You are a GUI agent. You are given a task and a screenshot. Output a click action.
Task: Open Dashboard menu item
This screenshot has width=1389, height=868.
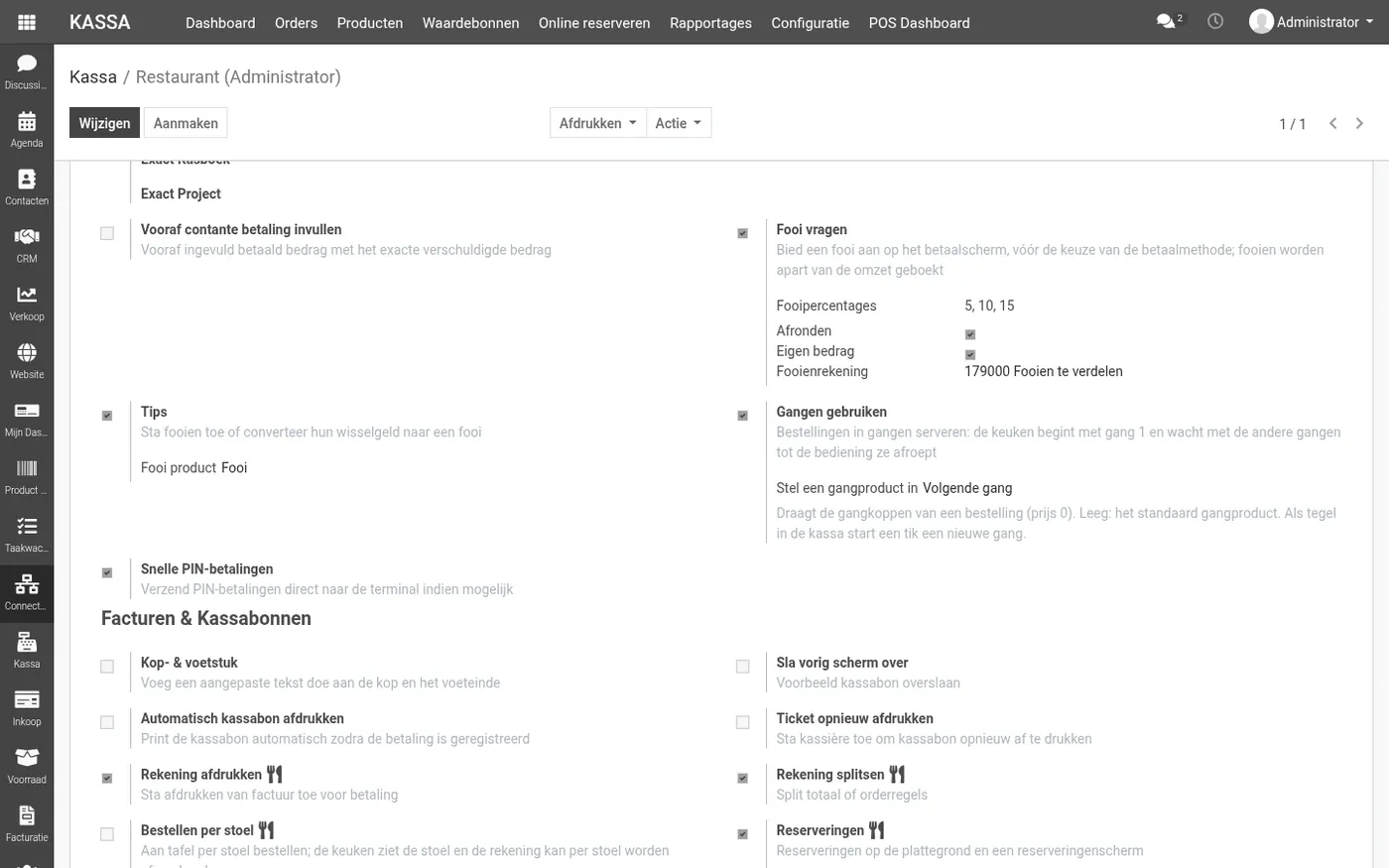[x=220, y=22]
